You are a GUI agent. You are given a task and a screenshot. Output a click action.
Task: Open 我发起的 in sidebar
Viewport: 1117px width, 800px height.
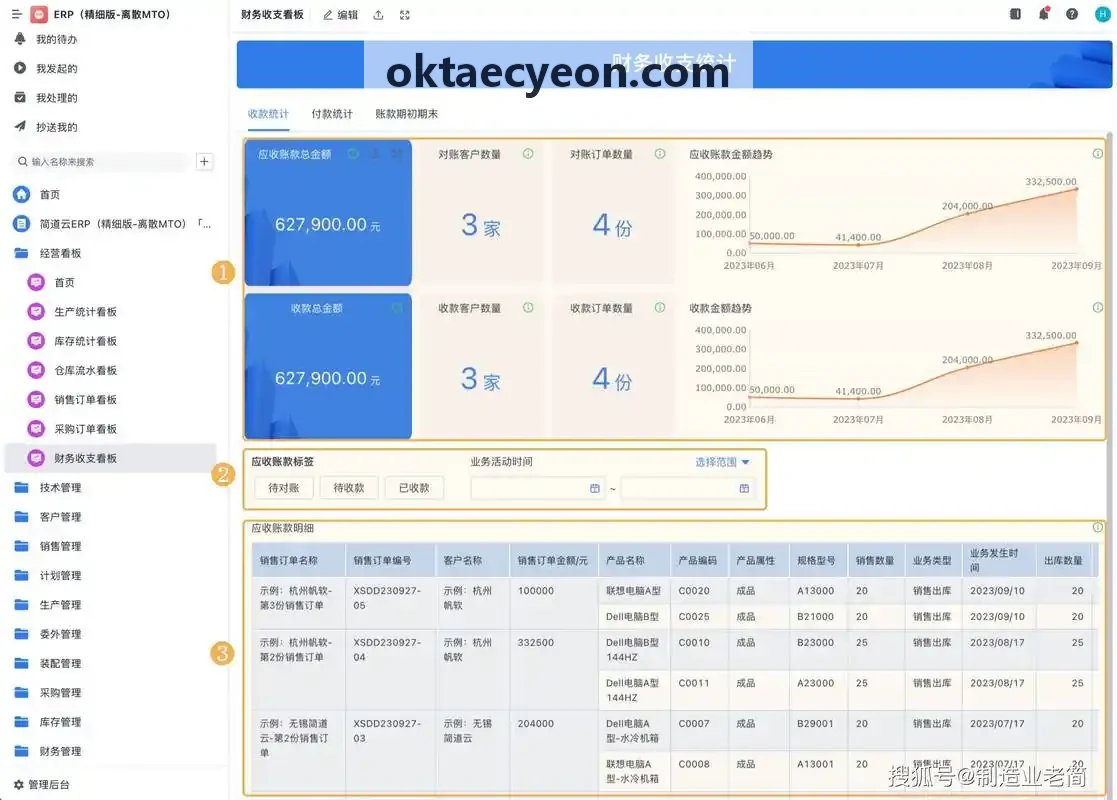pyautogui.click(x=56, y=68)
